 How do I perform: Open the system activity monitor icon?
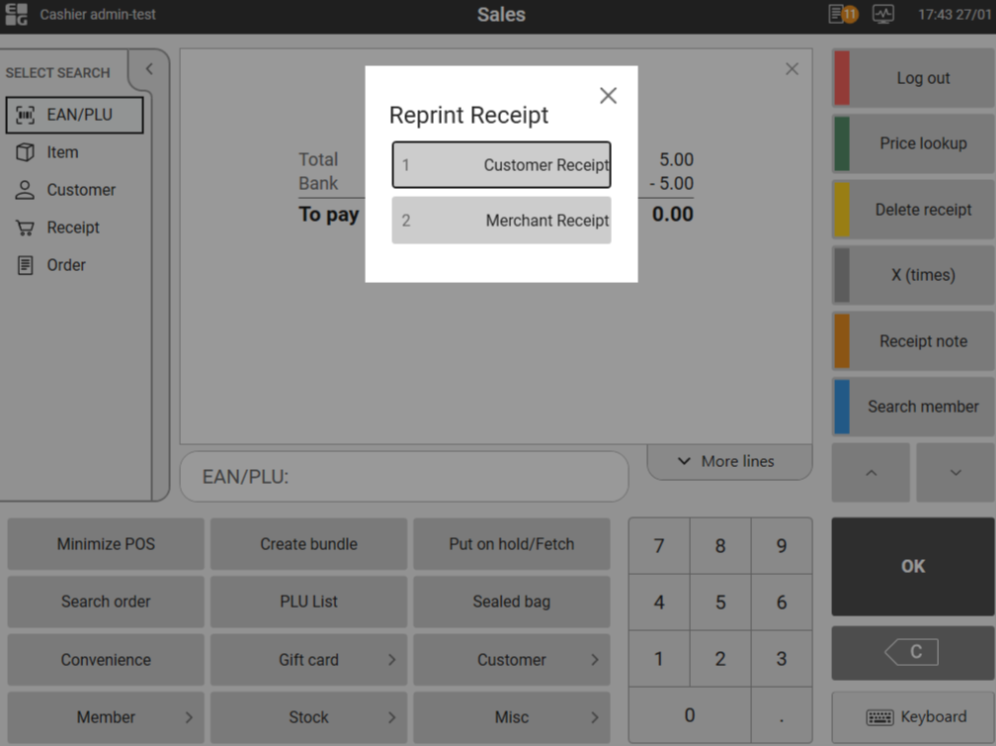click(x=882, y=14)
